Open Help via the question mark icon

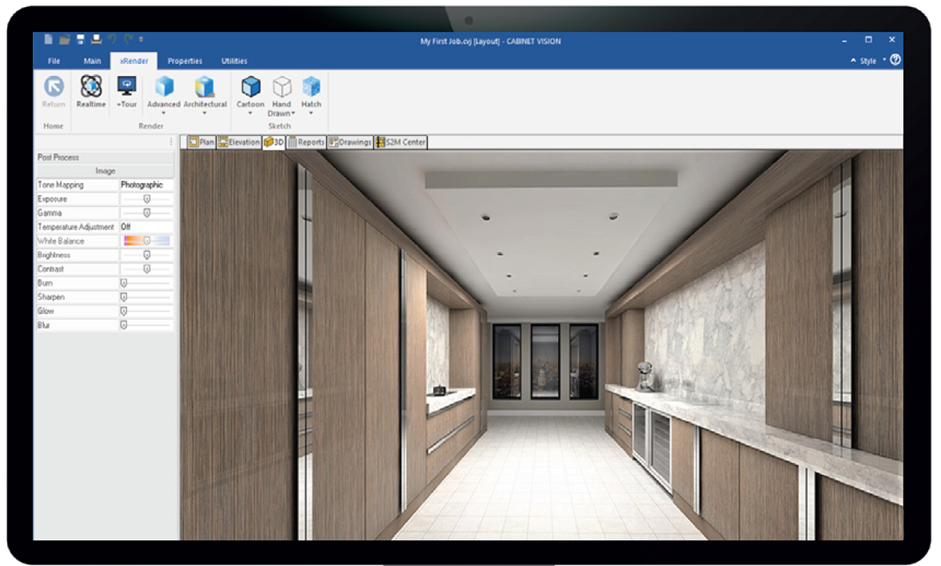895,60
